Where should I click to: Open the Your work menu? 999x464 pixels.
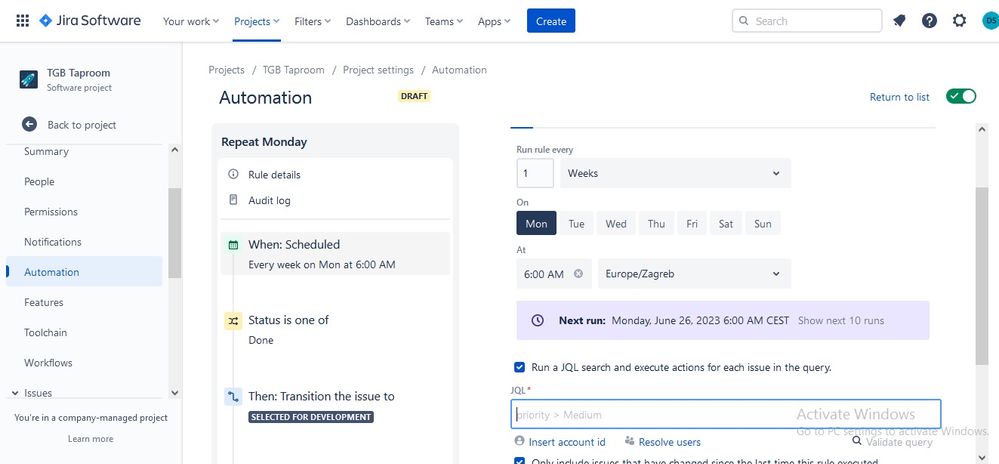tap(190, 21)
